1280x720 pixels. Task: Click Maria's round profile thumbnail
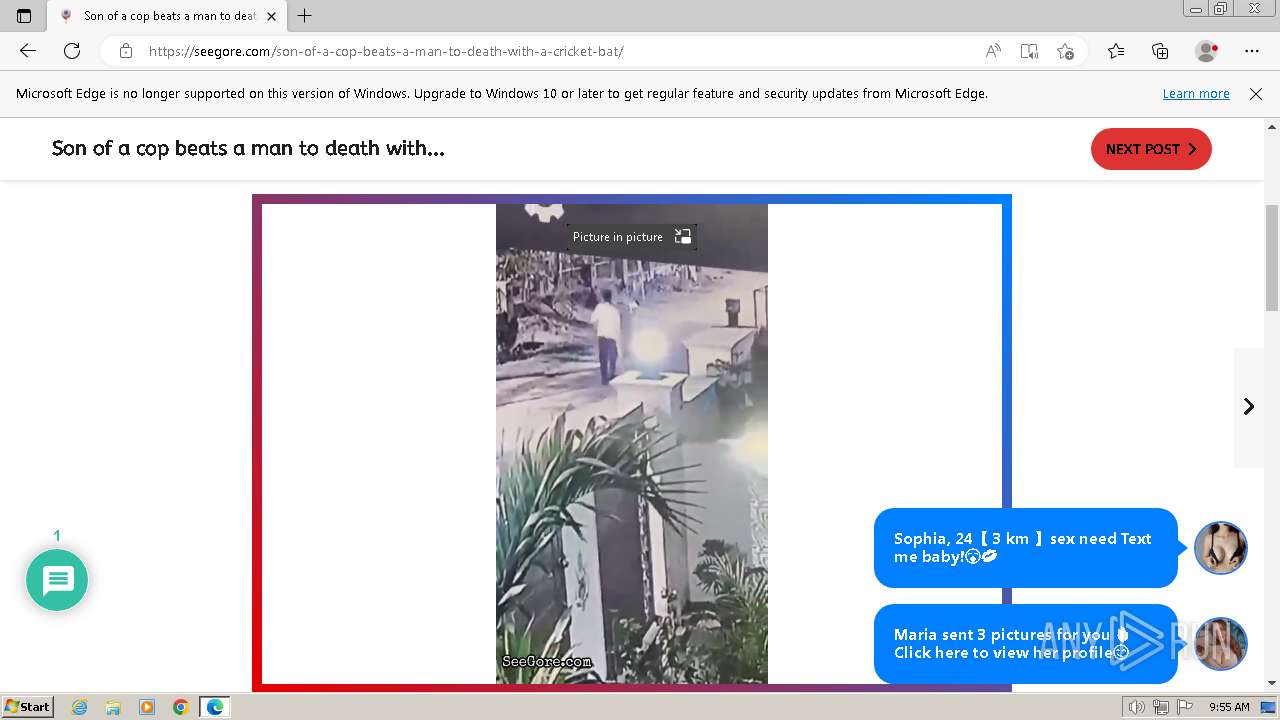tap(1221, 644)
